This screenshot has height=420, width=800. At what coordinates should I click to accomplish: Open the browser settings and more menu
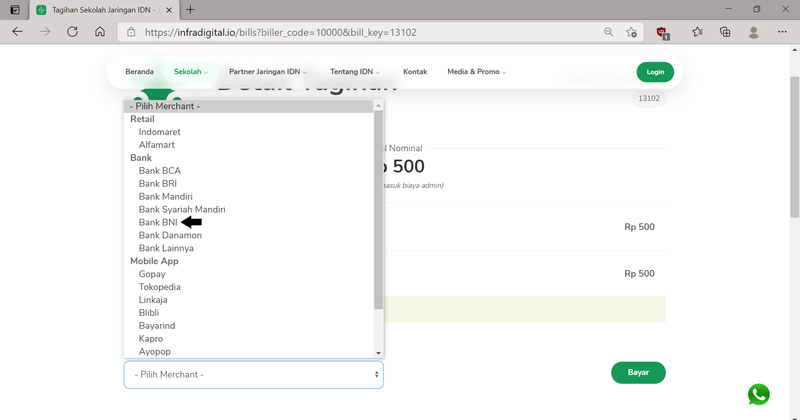pyautogui.click(x=782, y=32)
